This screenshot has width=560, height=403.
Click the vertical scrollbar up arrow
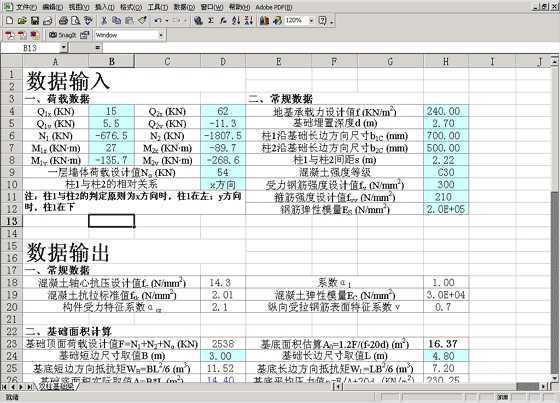(x=554, y=61)
